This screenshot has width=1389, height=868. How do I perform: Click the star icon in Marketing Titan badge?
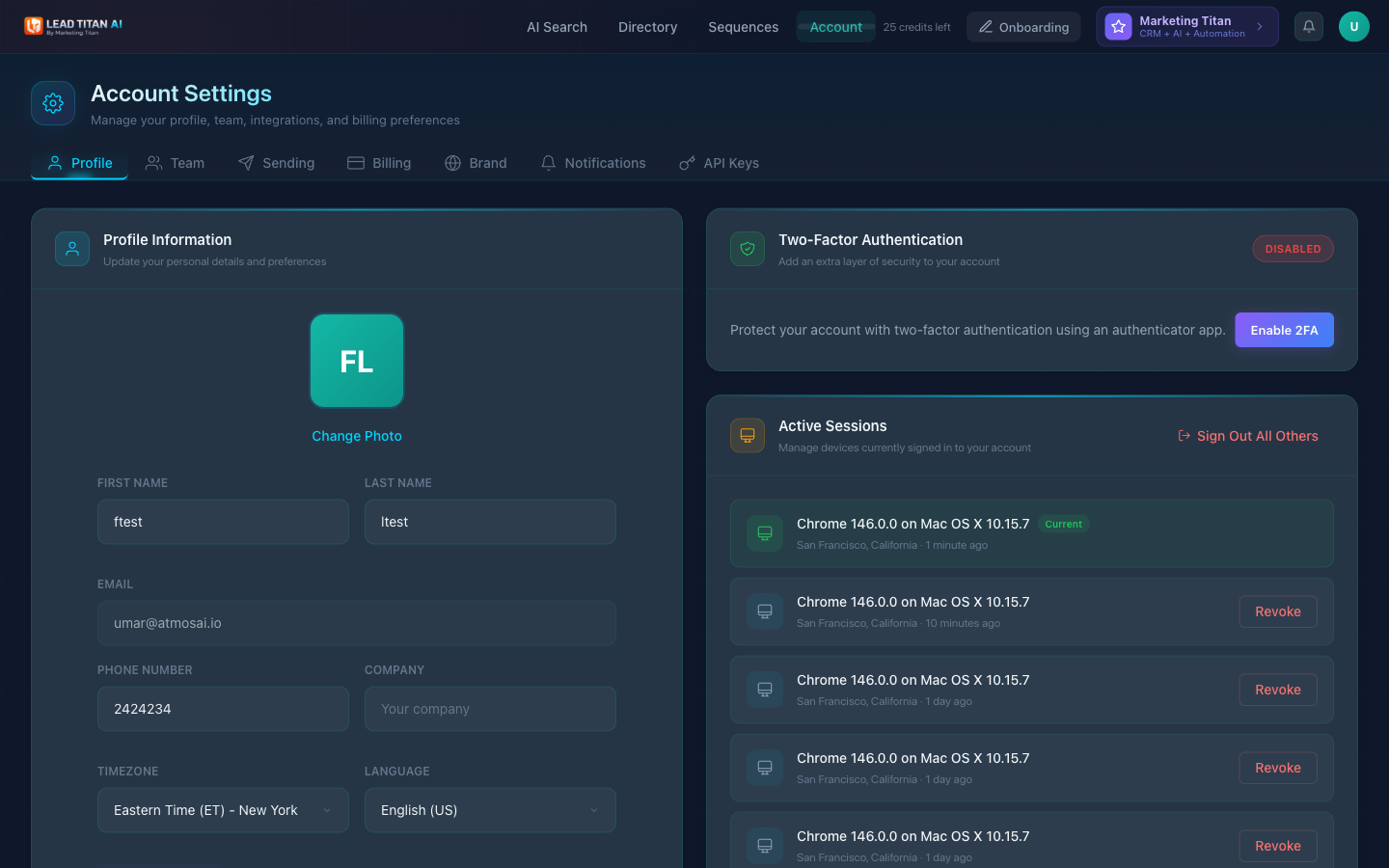pyautogui.click(x=1117, y=26)
